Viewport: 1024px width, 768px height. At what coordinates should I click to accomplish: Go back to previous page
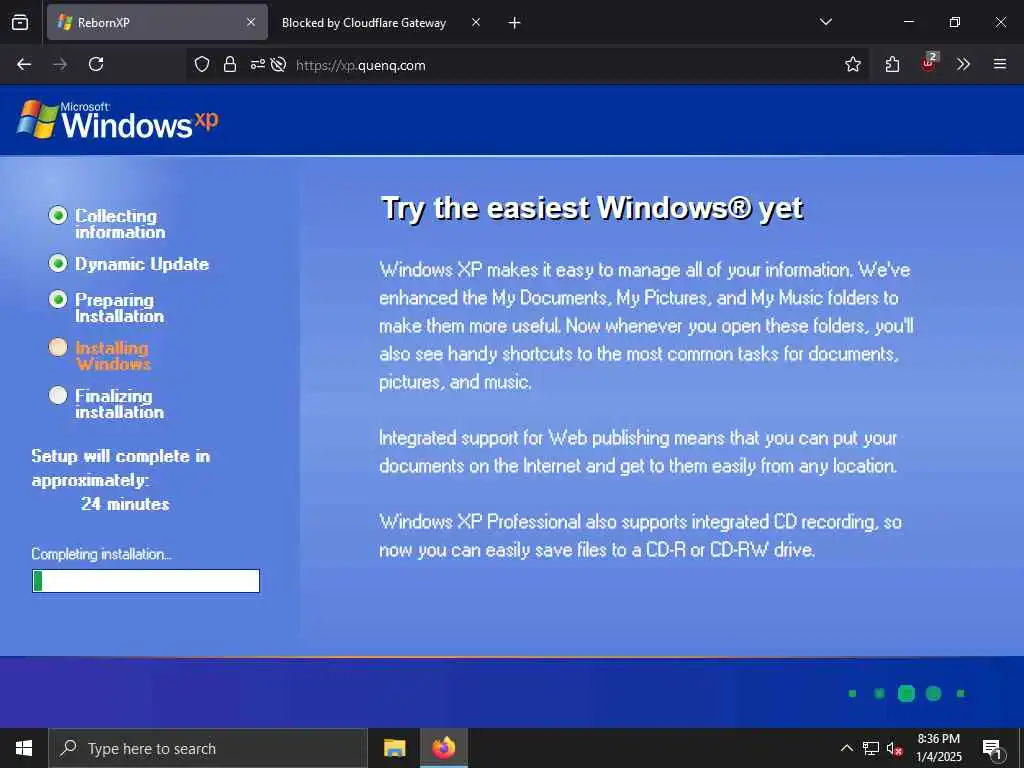click(x=24, y=64)
